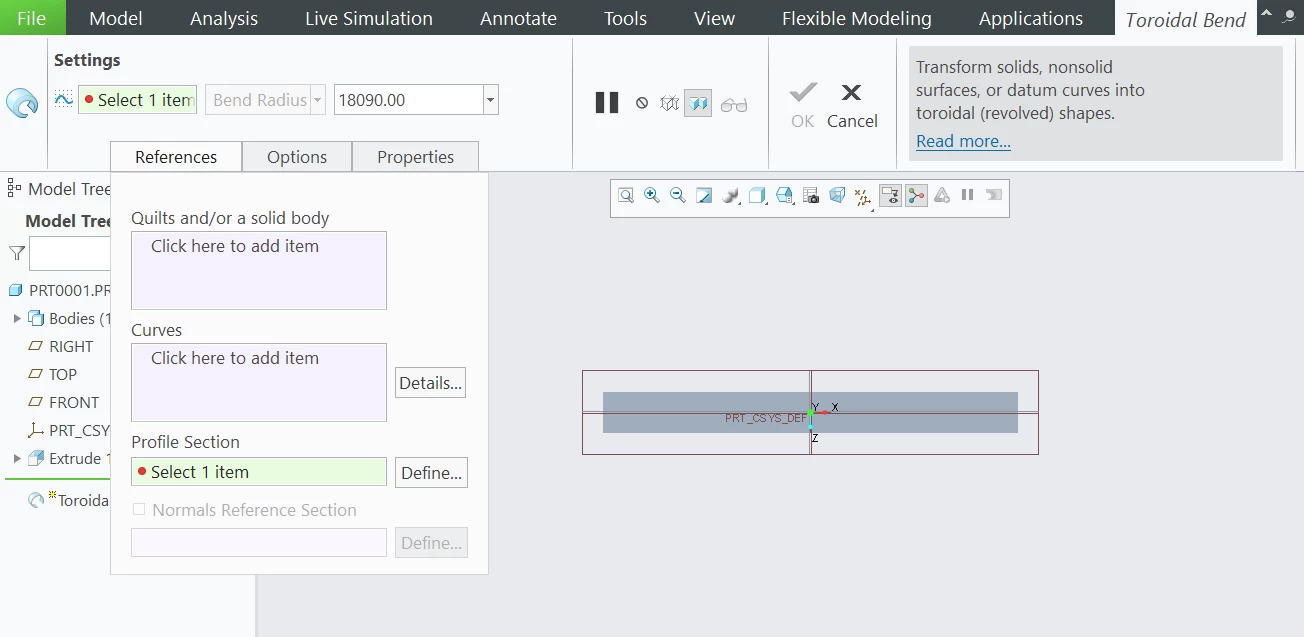Switch to the Model ribbon tab
Screen dimensions: 1304x637
coord(116,18)
